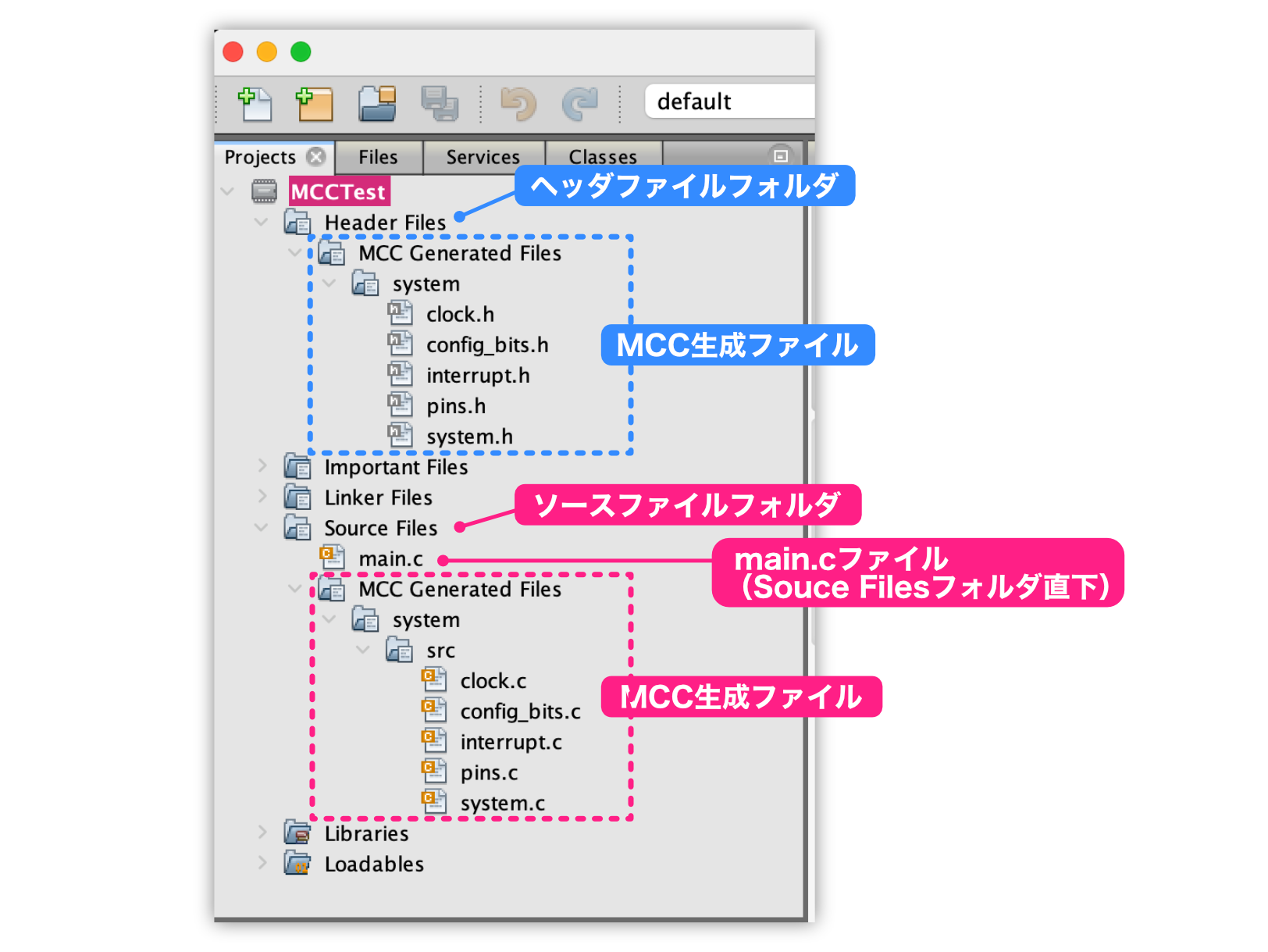Open the default configuration dropdown
This screenshot has width=1268, height=952.
tap(728, 101)
